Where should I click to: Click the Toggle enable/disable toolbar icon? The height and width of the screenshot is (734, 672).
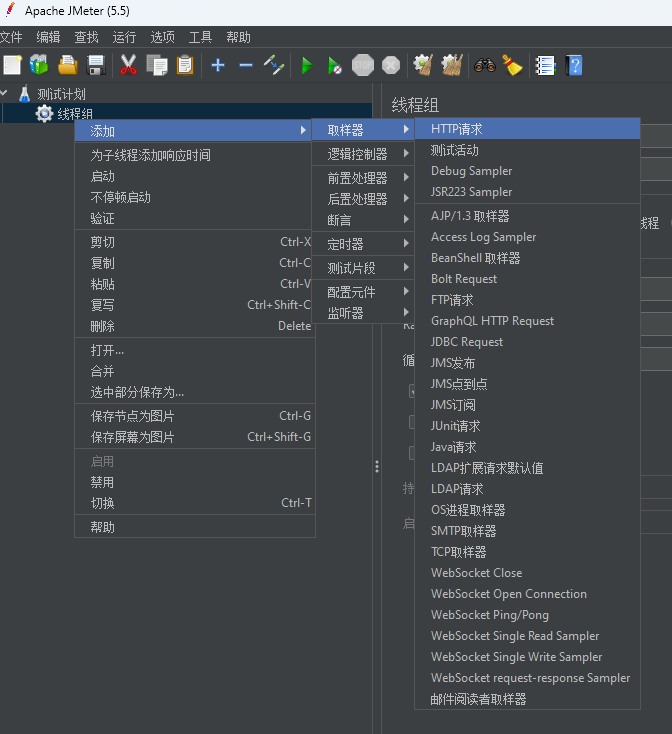pyautogui.click(x=274, y=65)
